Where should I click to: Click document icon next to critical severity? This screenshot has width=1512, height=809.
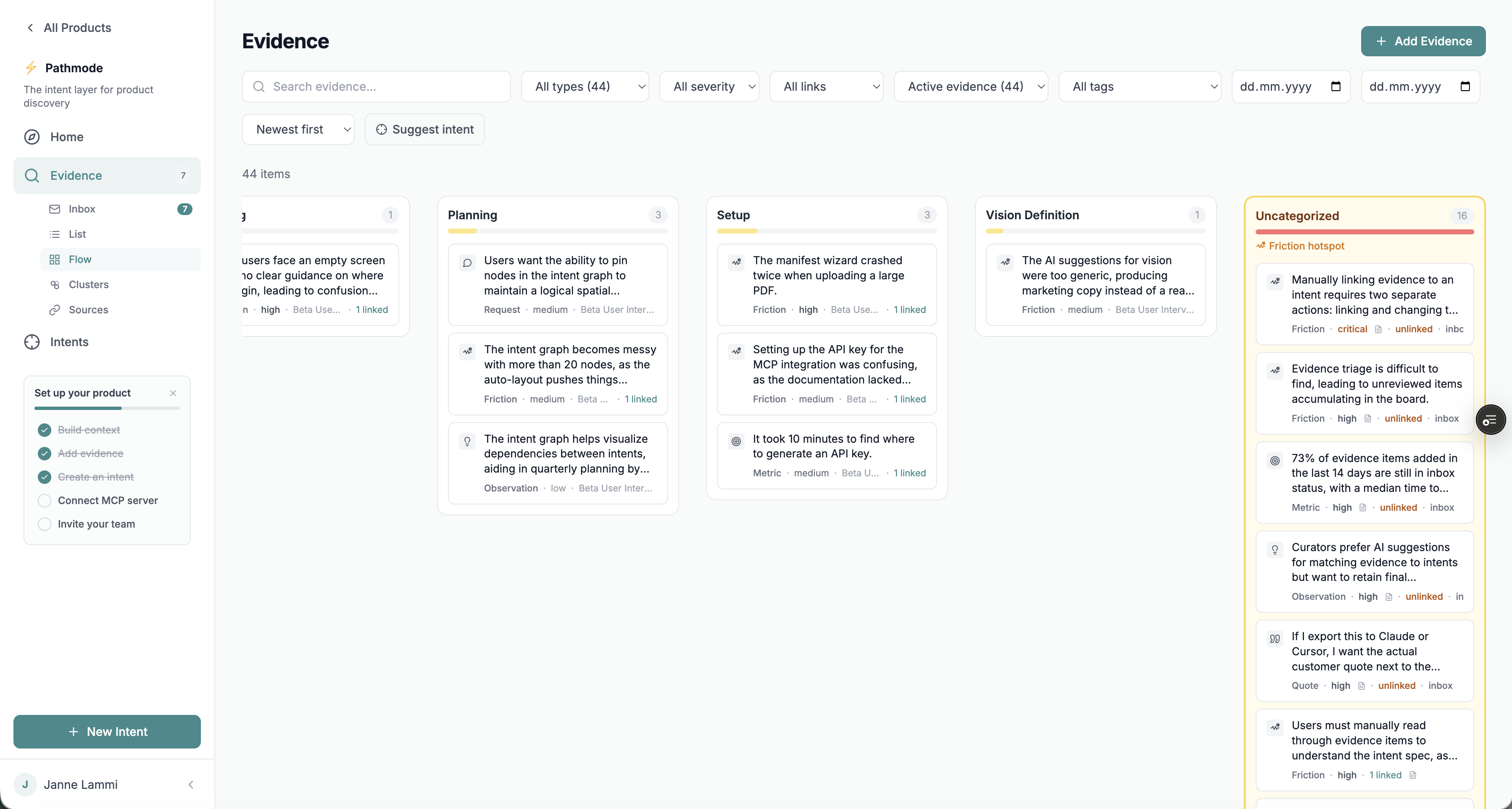point(1378,329)
